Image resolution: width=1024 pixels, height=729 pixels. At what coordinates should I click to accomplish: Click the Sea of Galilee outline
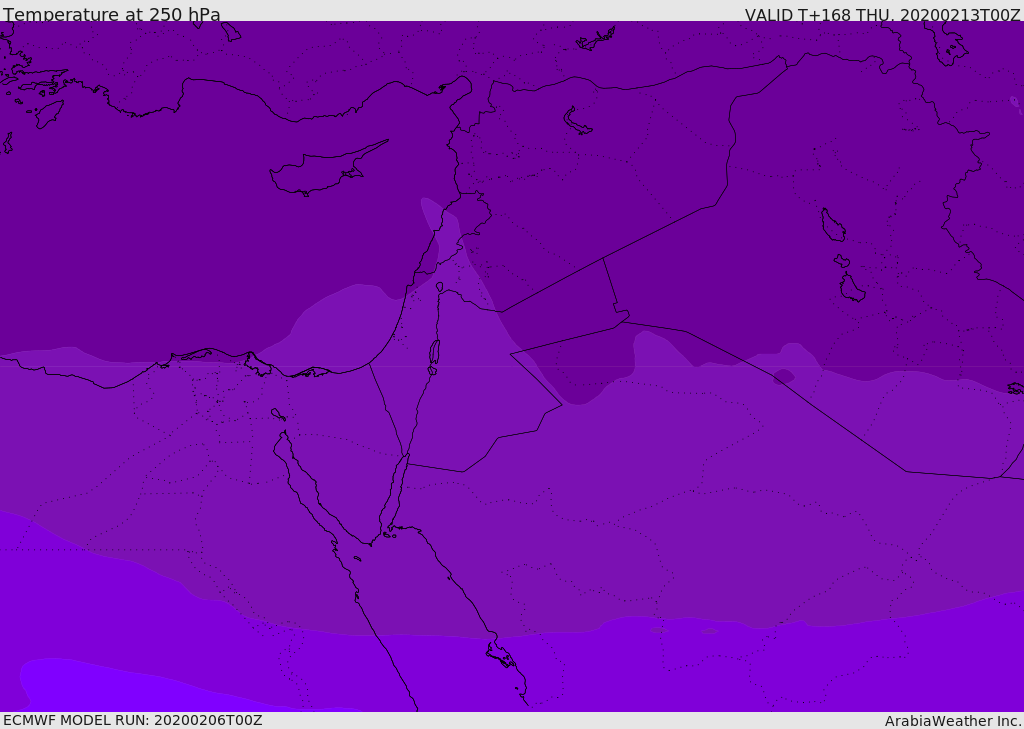440,287
